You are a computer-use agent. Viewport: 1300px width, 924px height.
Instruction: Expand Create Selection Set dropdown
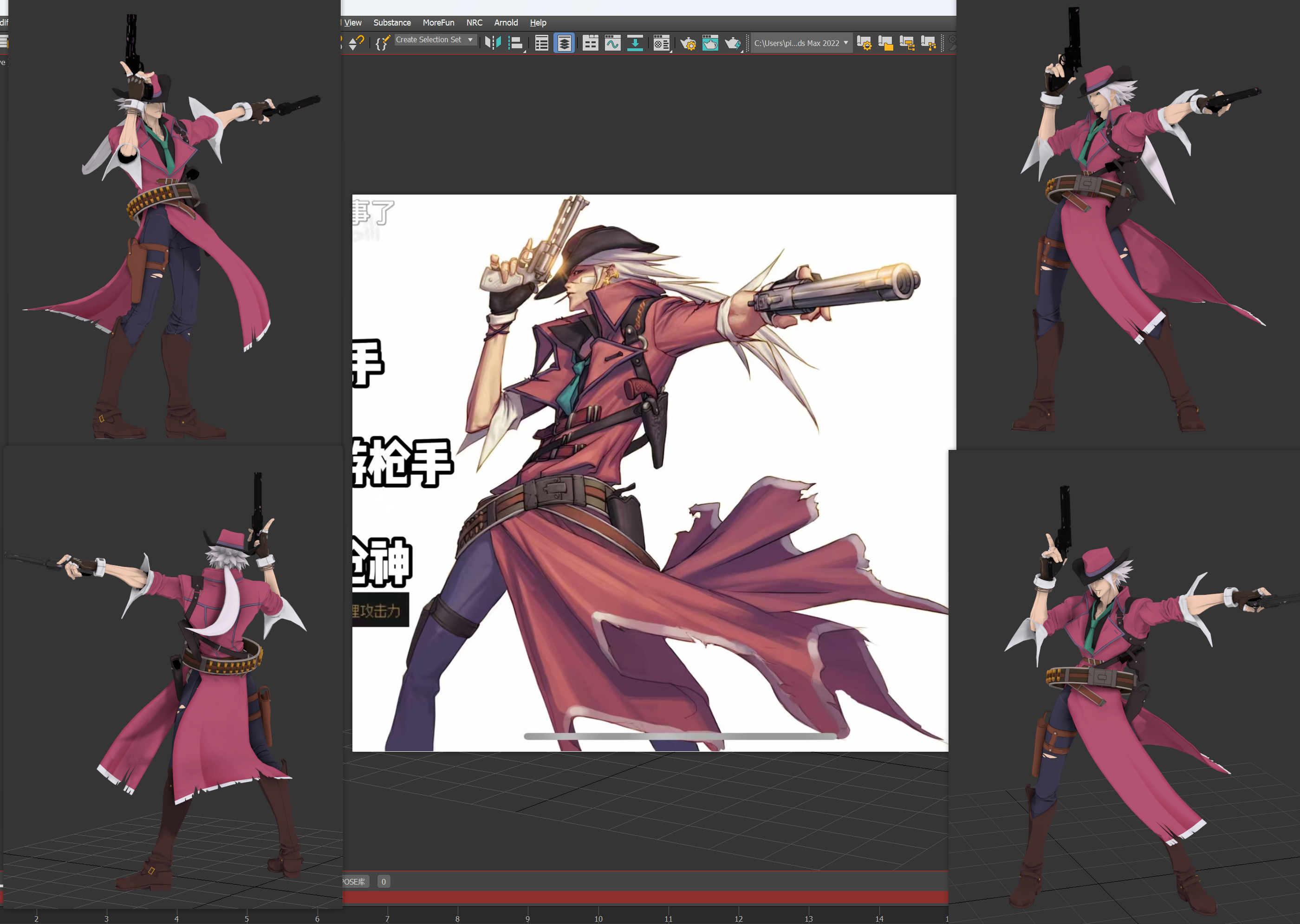[470, 40]
